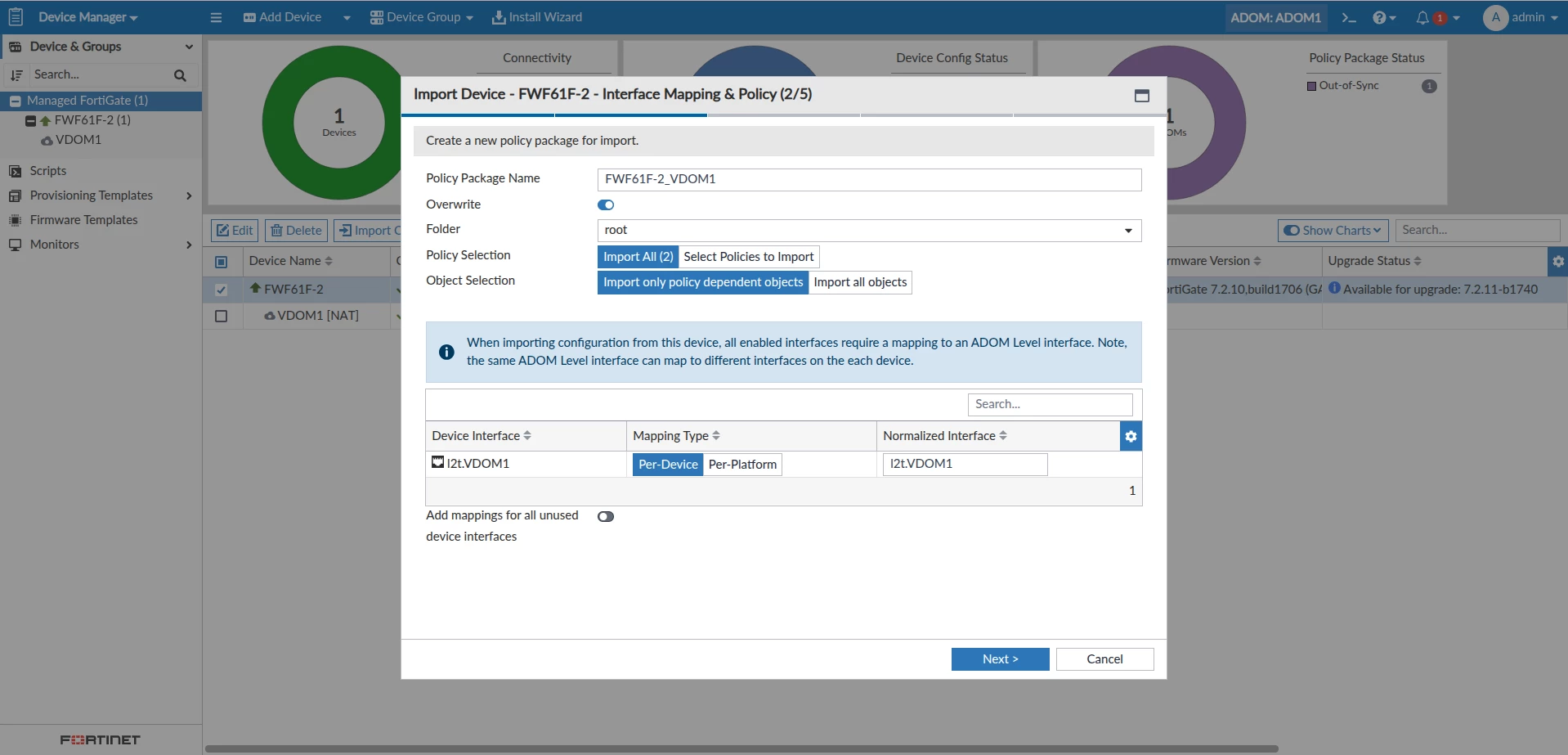Expand the Provisioning Templates section
Image resolution: width=1568 pixels, height=755 pixels.
pos(189,195)
